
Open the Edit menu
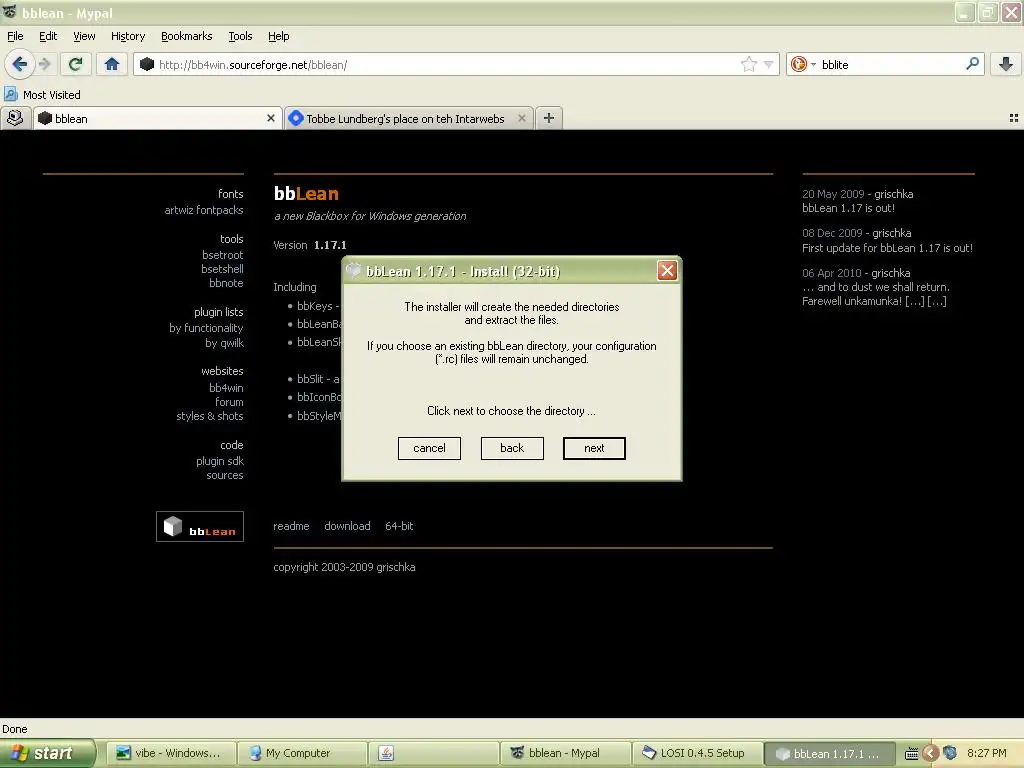(48, 36)
